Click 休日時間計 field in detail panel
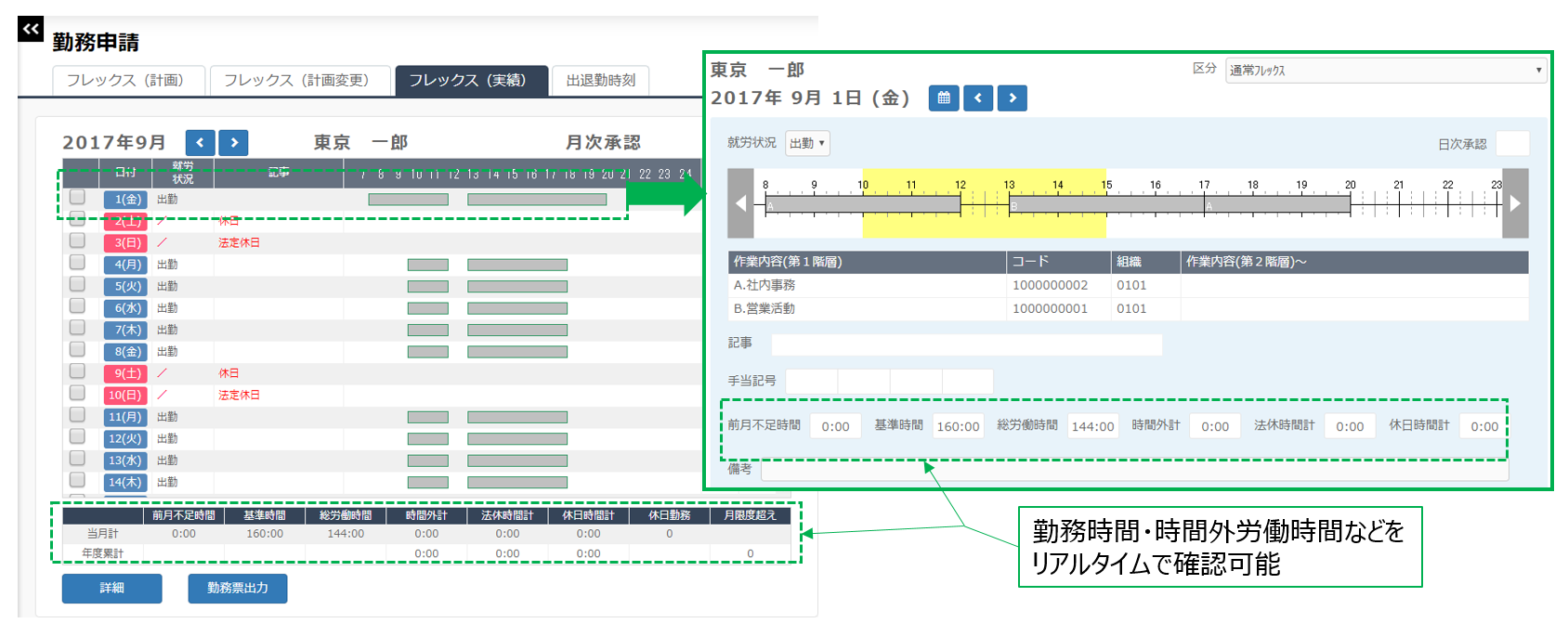1568x636 pixels. tap(1483, 426)
